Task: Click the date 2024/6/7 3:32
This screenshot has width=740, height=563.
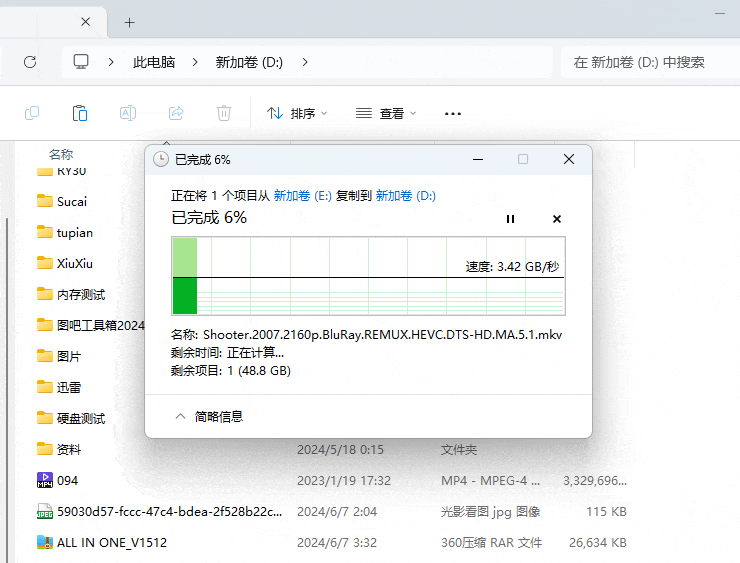Action: pyautogui.click(x=337, y=543)
